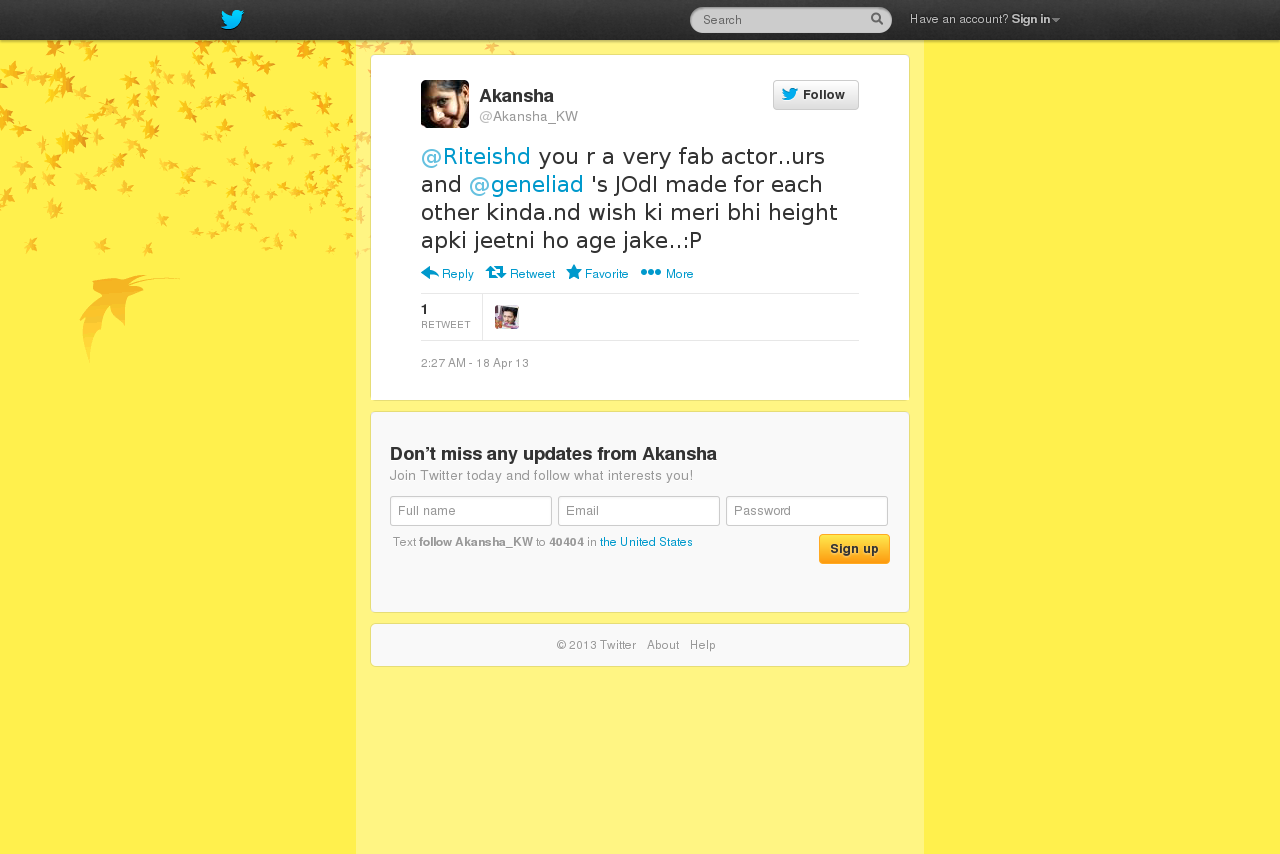Open the @geneliad mention

[526, 185]
